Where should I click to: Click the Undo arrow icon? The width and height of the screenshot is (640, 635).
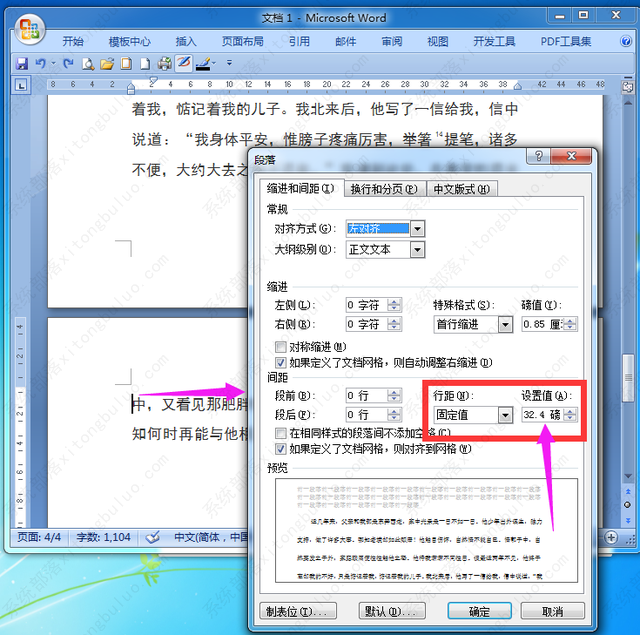click(x=40, y=63)
